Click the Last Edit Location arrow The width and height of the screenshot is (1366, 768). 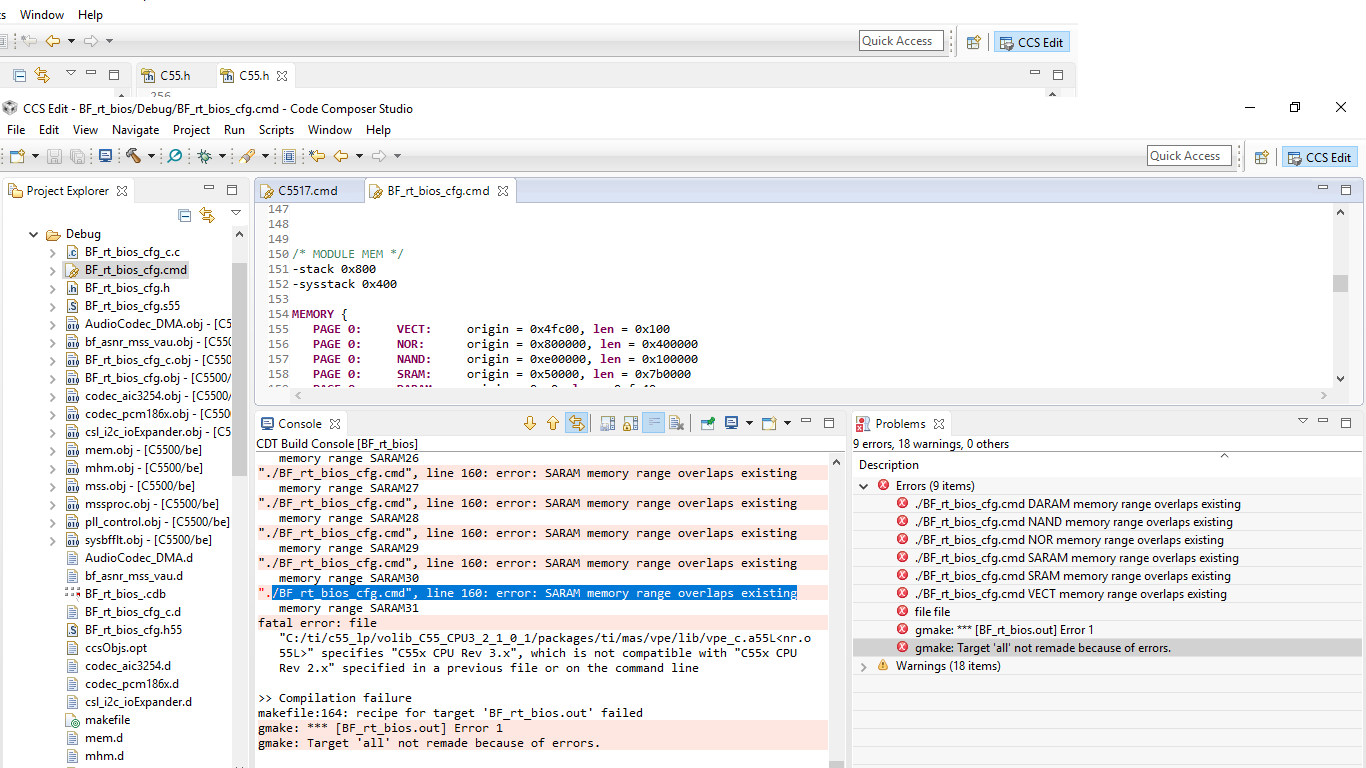pos(317,156)
